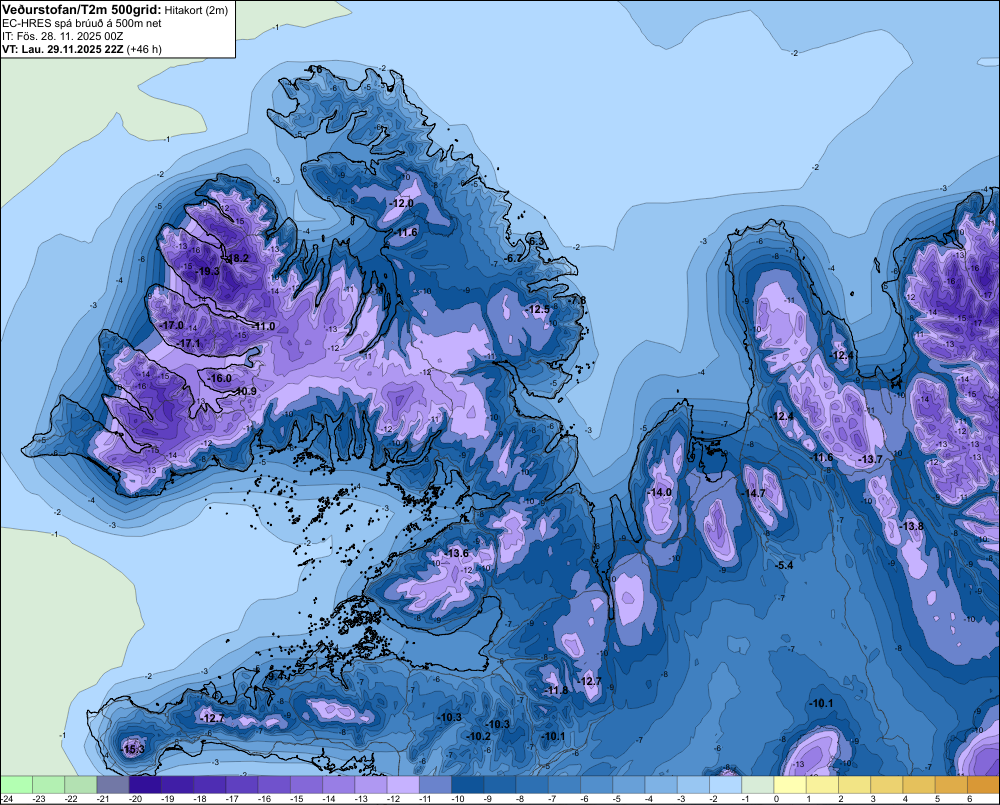Click the -15 label in the bottom legend
The image size is (1000, 805).
(296, 799)
